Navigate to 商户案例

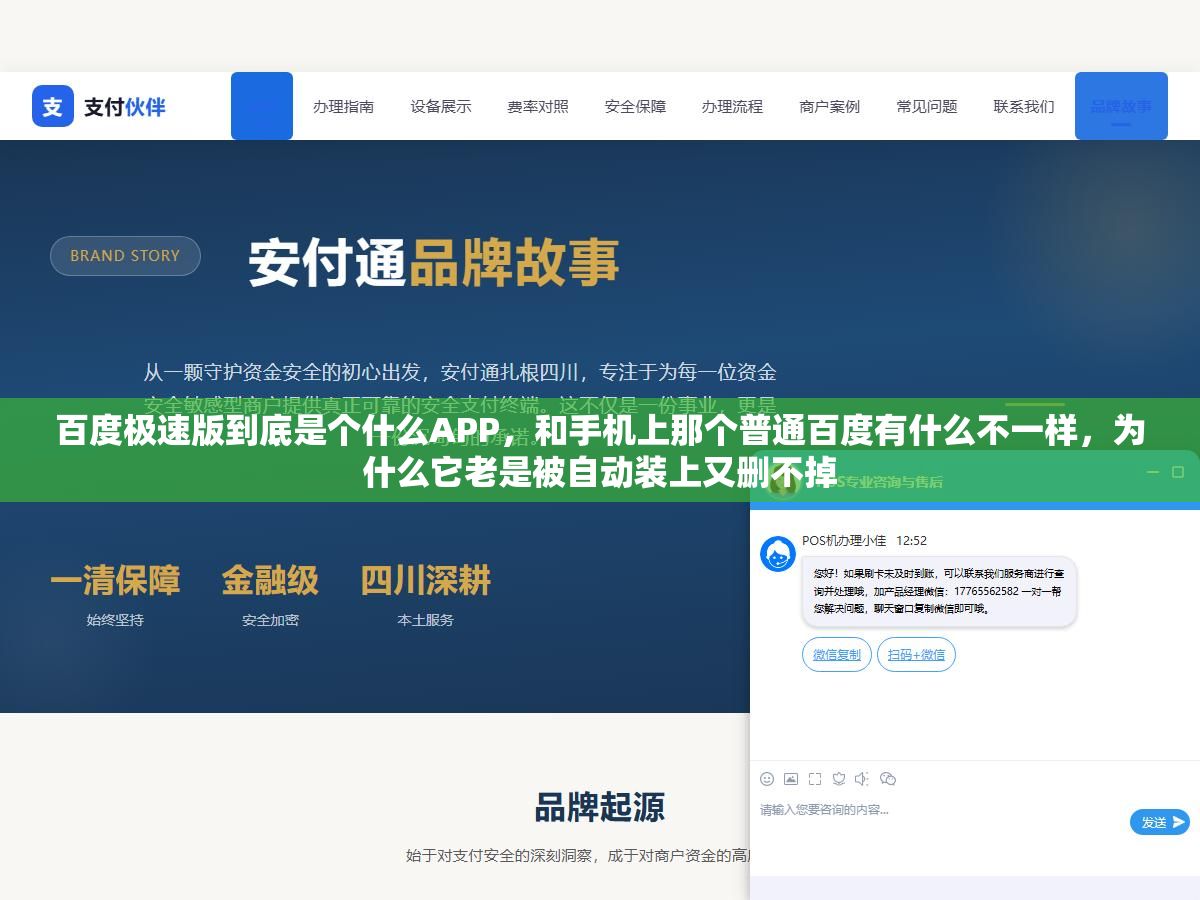pyautogui.click(x=829, y=106)
